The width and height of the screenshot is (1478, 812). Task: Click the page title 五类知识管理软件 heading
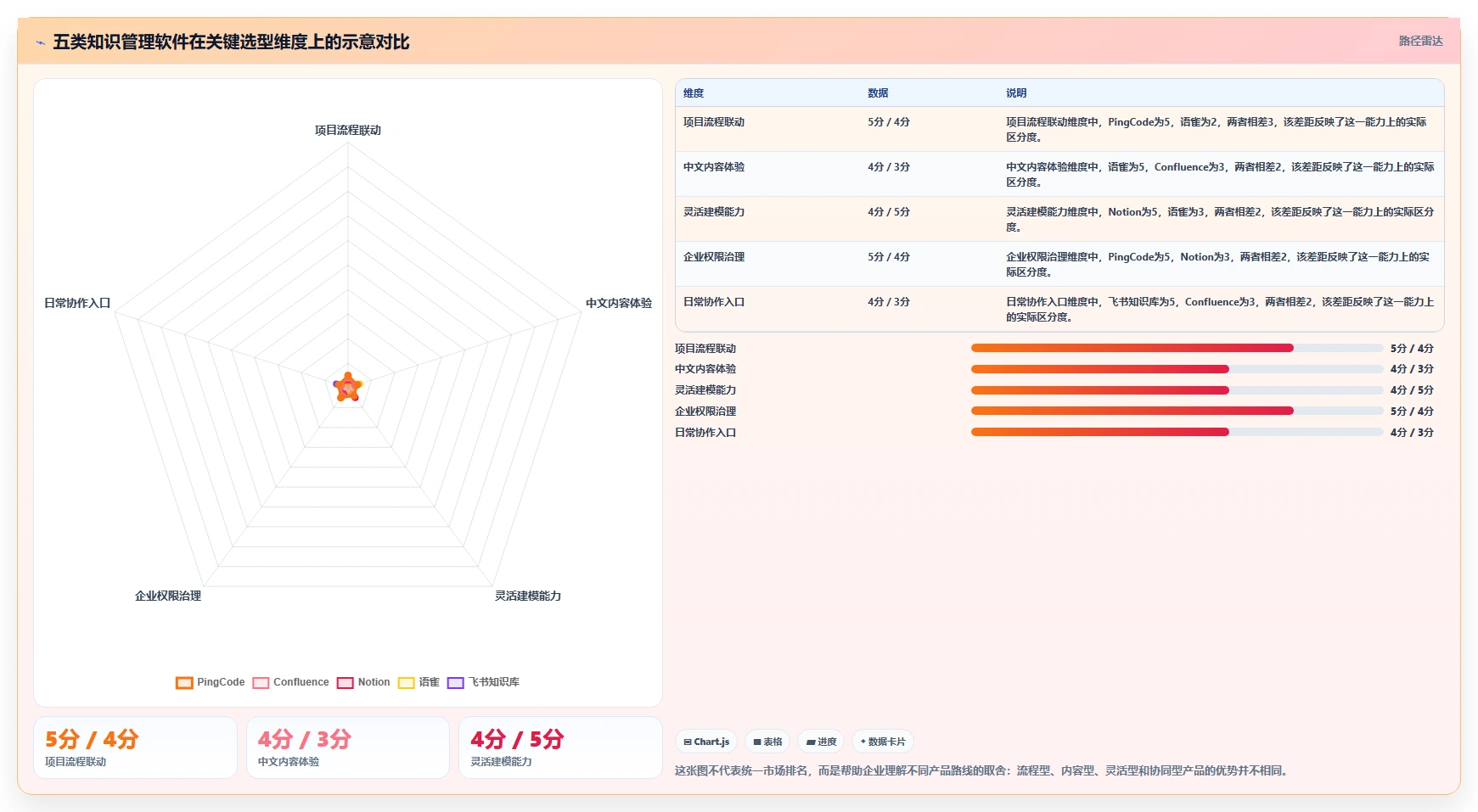point(231,42)
